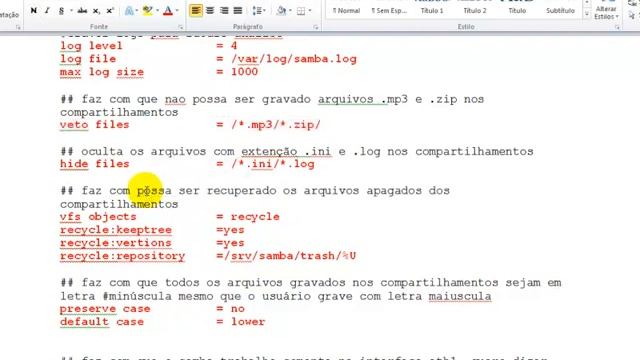
Task: Click 'log level' text line
Action: coord(91,46)
